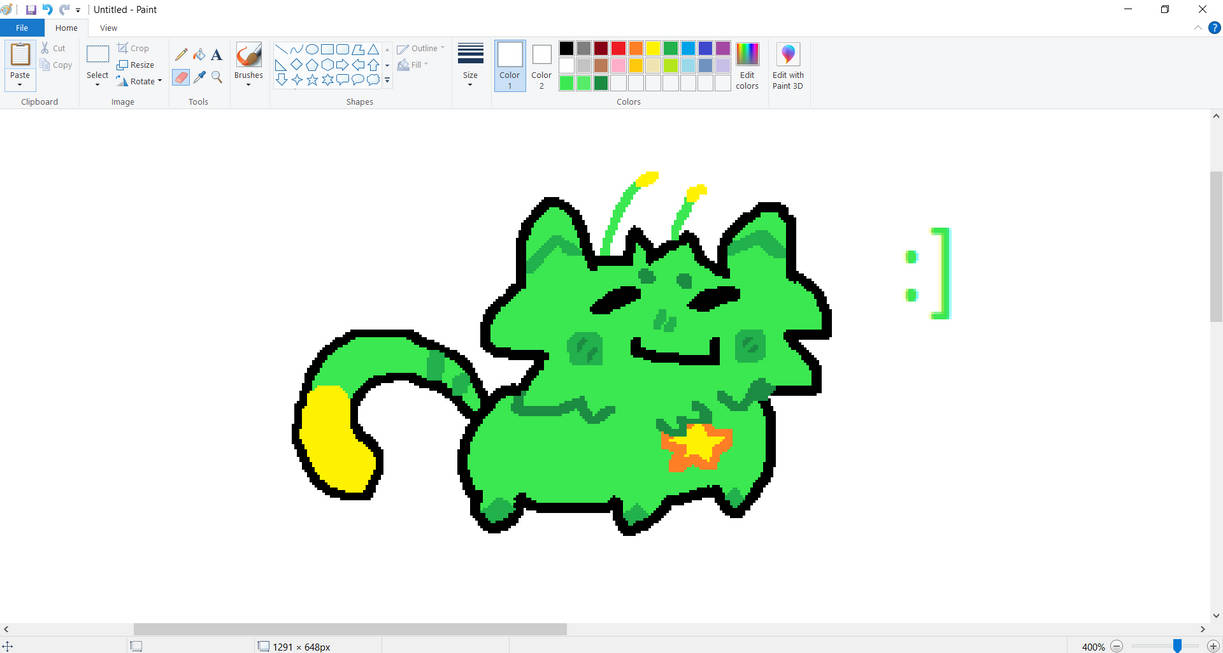This screenshot has width=1223, height=653.
Task: Select the Up arrow shape
Action: [x=373, y=65]
